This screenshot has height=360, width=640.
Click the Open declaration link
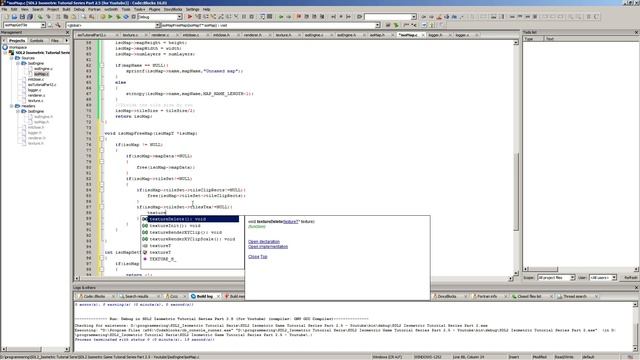point(264,242)
